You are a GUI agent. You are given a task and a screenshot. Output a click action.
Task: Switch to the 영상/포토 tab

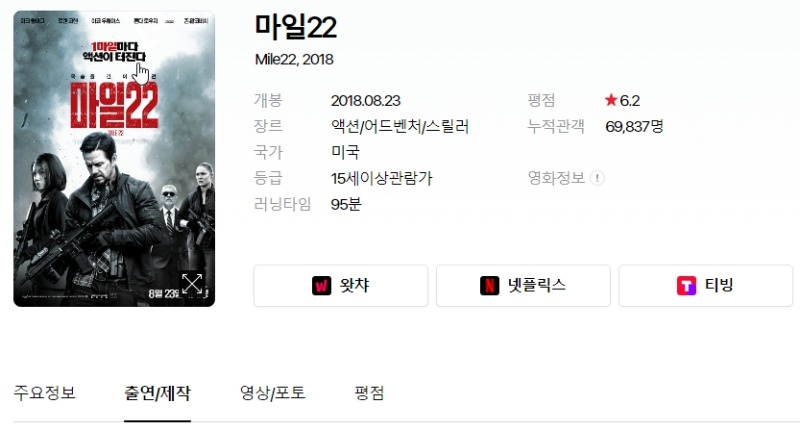(x=272, y=393)
